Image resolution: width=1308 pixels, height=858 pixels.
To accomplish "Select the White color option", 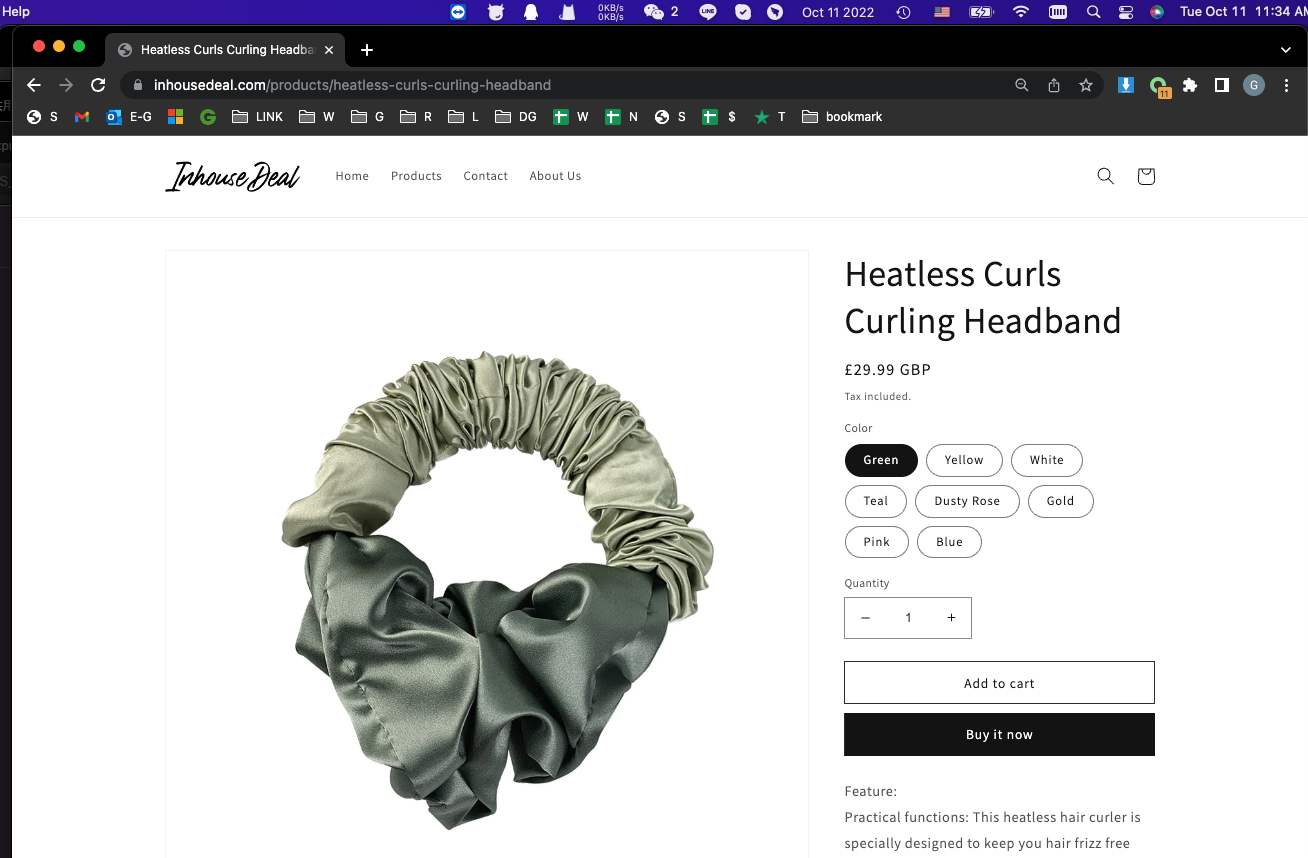I will click(x=1047, y=460).
